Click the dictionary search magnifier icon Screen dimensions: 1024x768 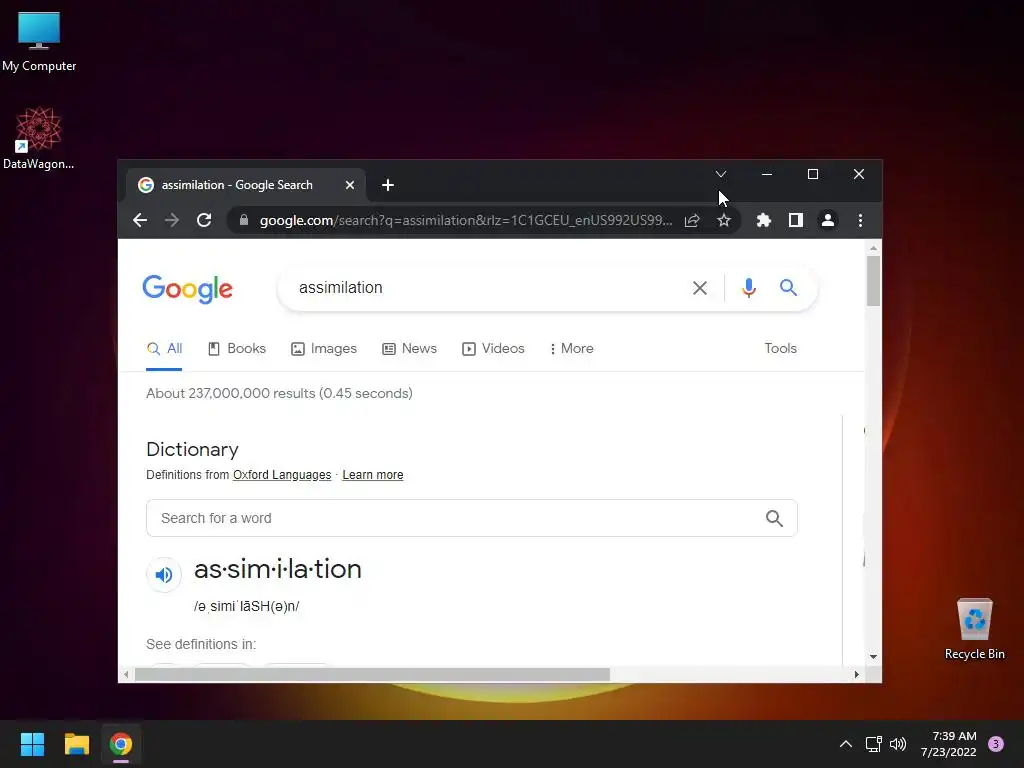coord(774,518)
